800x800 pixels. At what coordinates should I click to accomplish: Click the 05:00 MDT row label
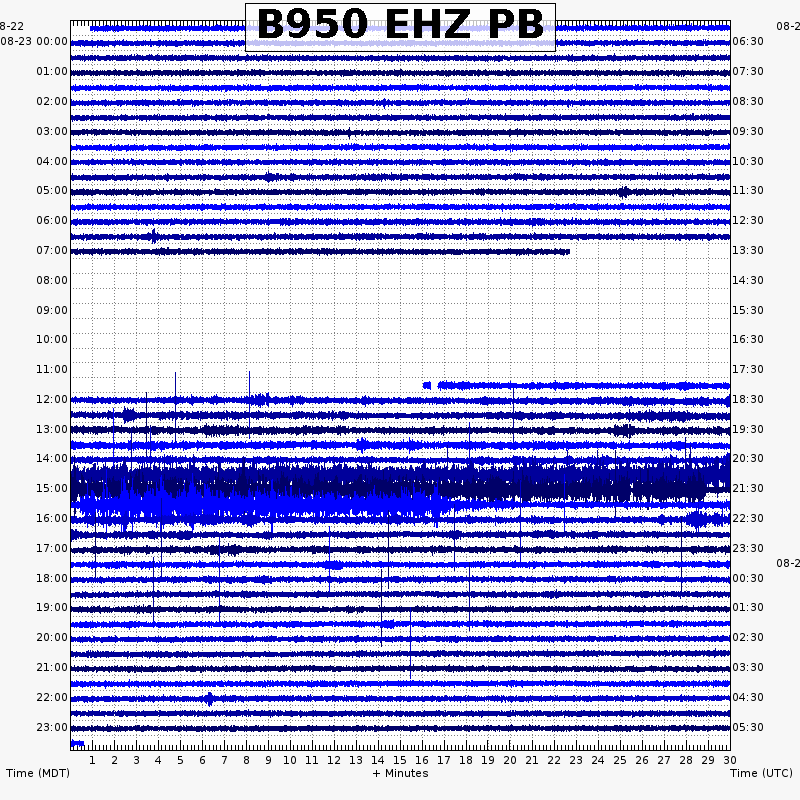(52, 190)
